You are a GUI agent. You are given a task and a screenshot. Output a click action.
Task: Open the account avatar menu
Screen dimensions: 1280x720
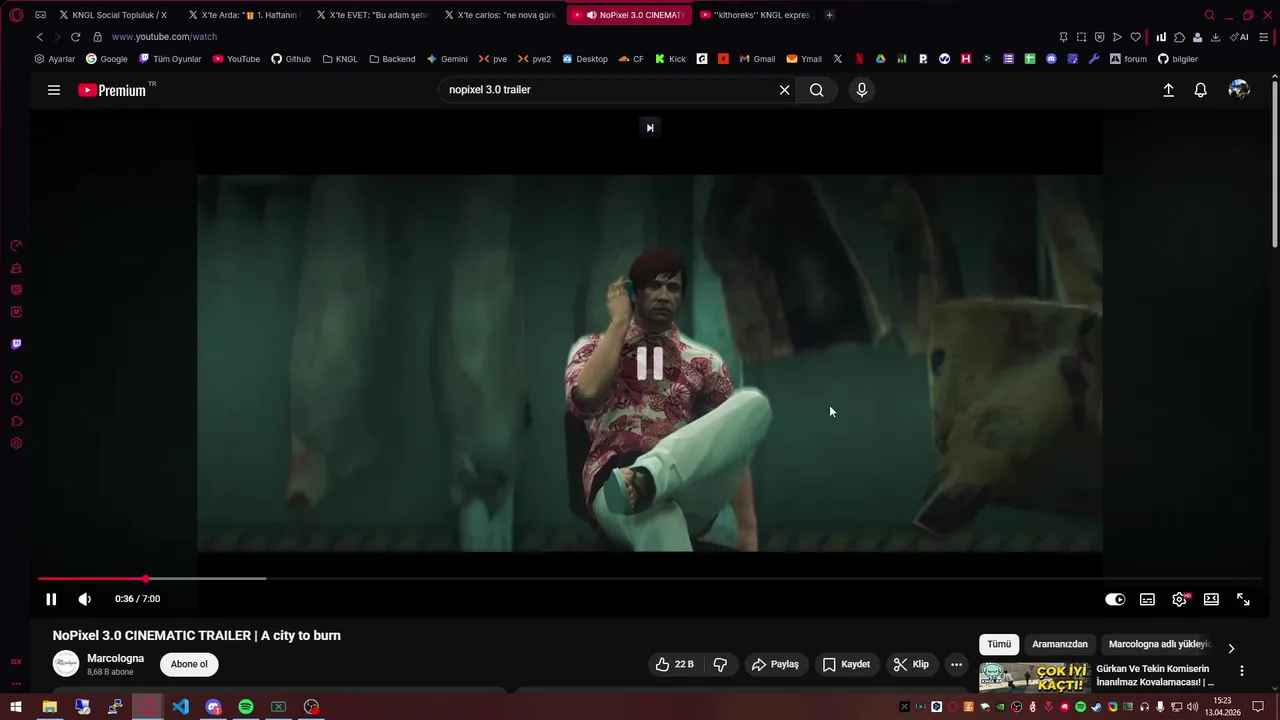[x=1239, y=90]
